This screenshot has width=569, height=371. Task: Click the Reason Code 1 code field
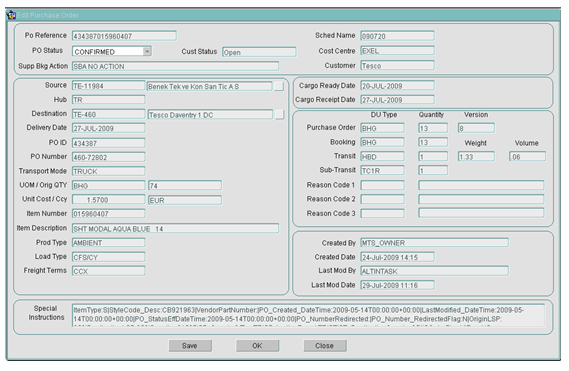pyautogui.click(x=382, y=185)
